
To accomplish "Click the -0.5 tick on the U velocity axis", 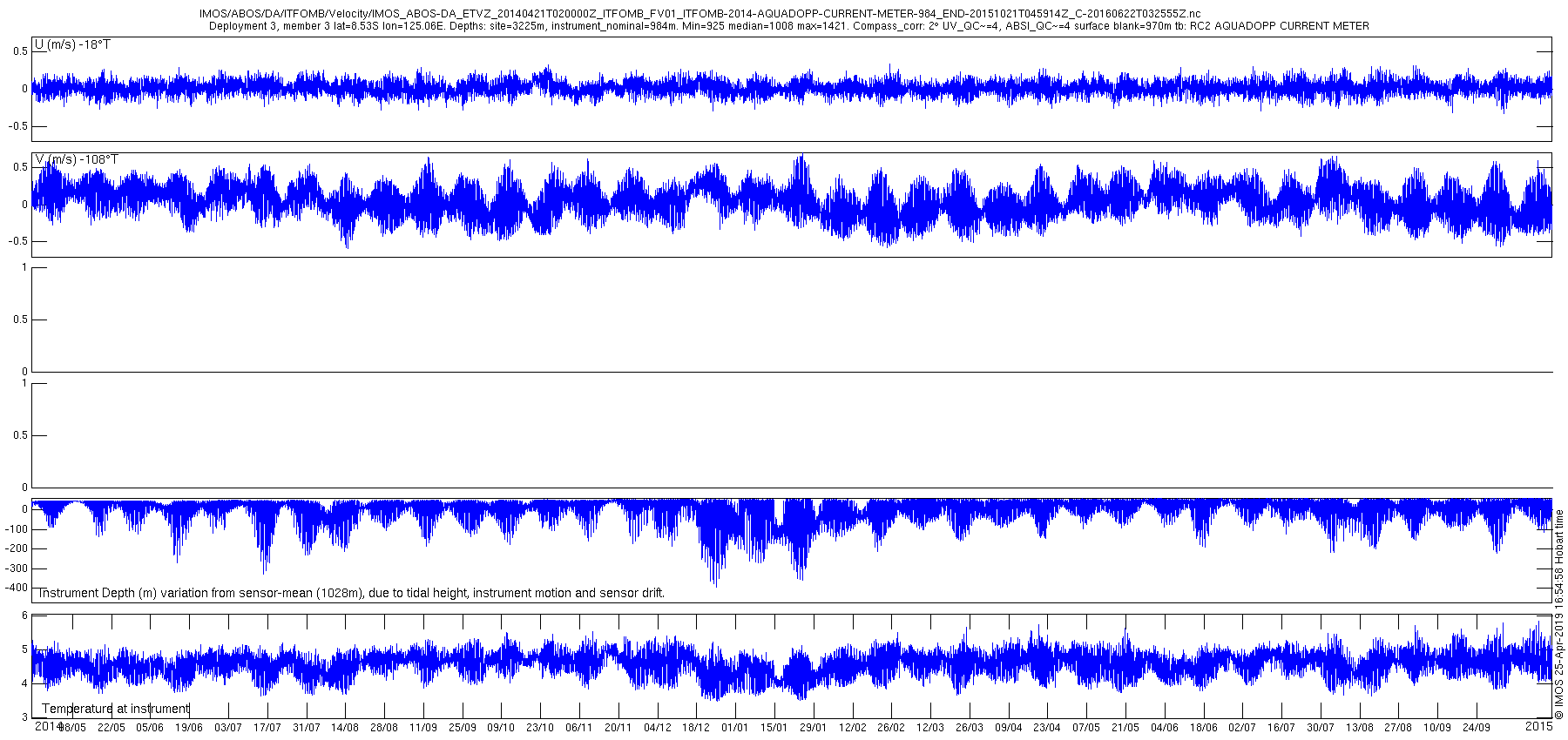I will 18,126.
